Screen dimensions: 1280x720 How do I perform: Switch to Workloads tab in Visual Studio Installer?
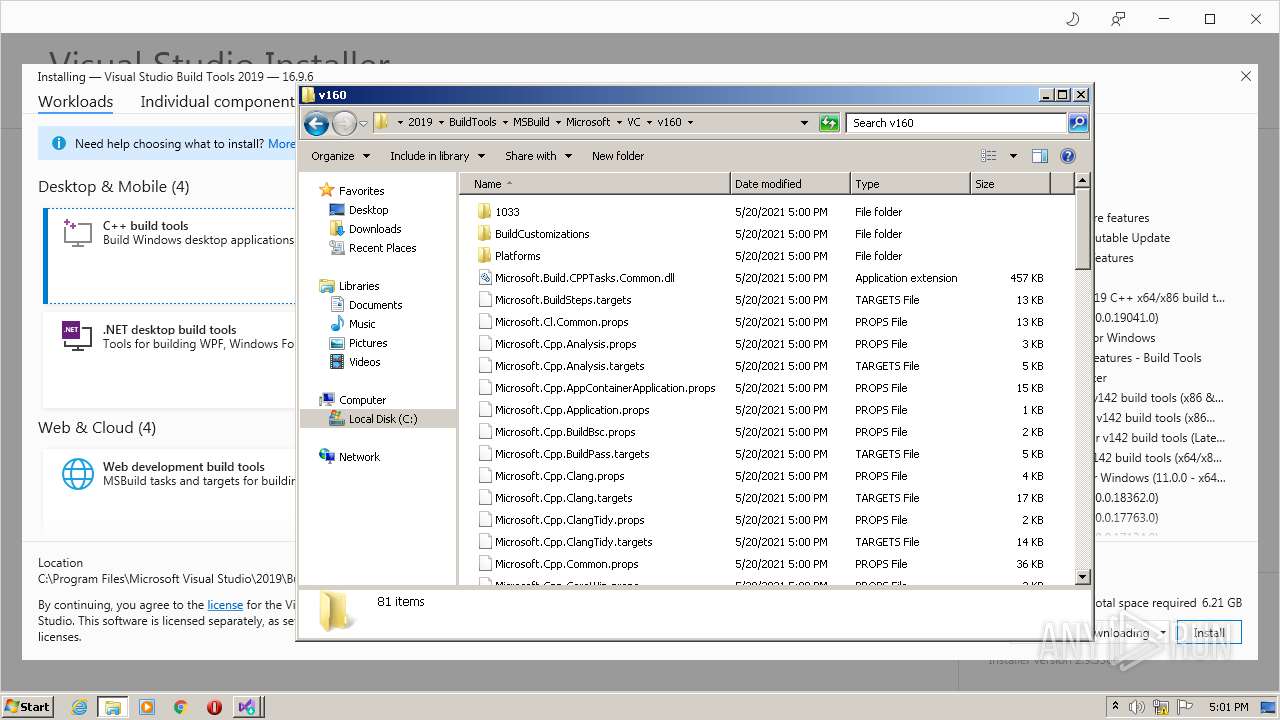[x=75, y=102]
